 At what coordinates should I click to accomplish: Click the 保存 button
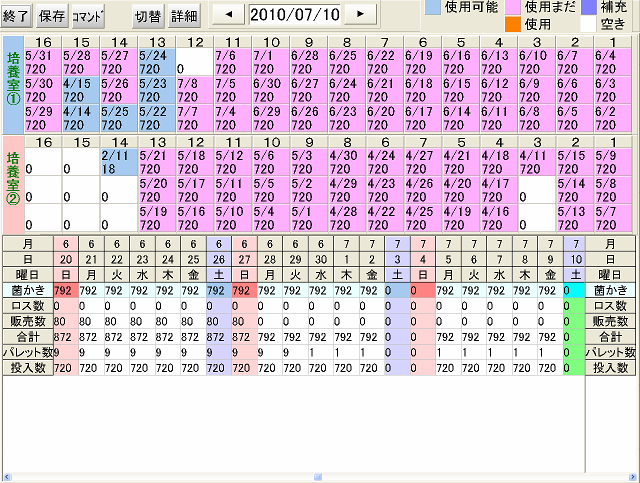[x=52, y=16]
